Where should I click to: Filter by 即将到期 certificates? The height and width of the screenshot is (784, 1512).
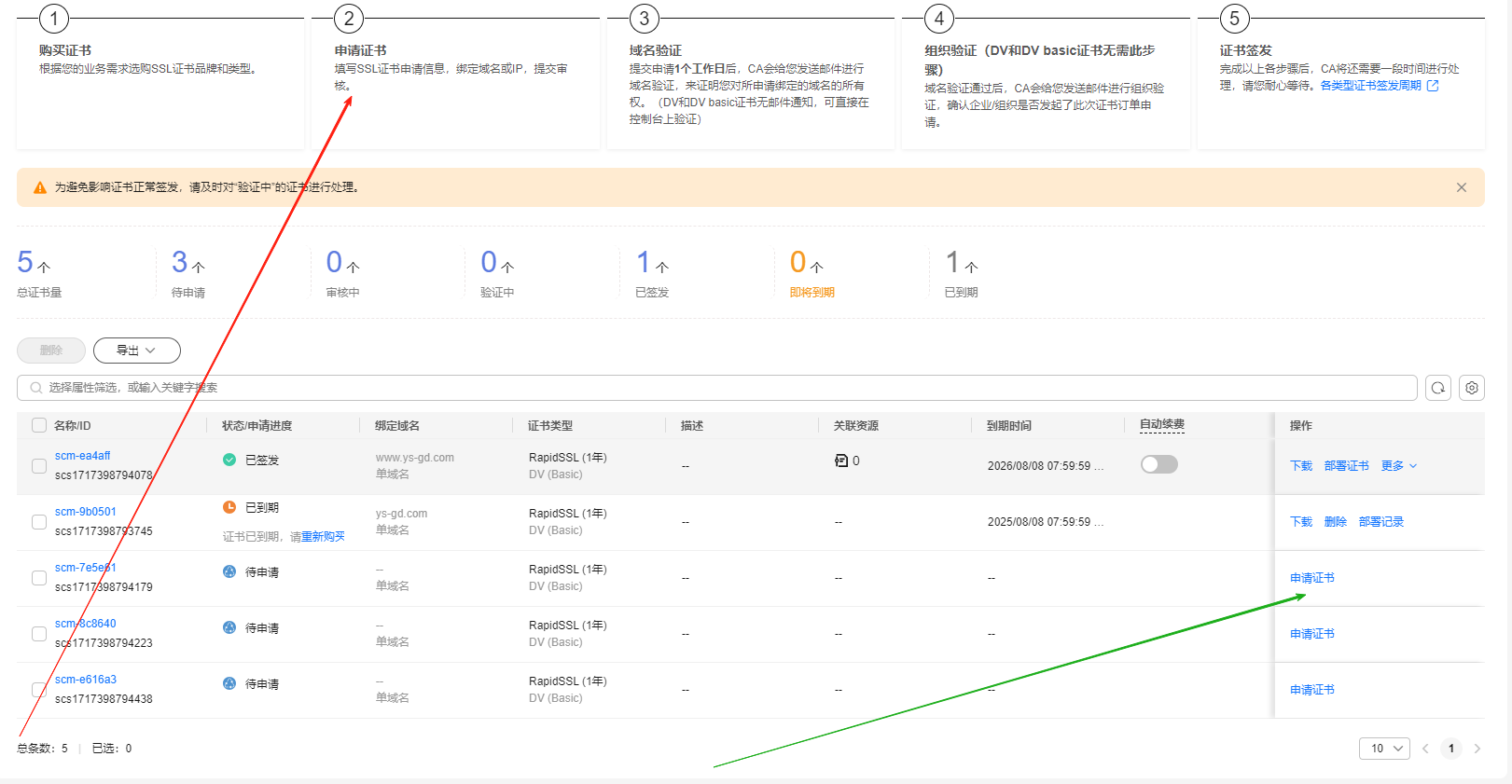click(x=812, y=273)
